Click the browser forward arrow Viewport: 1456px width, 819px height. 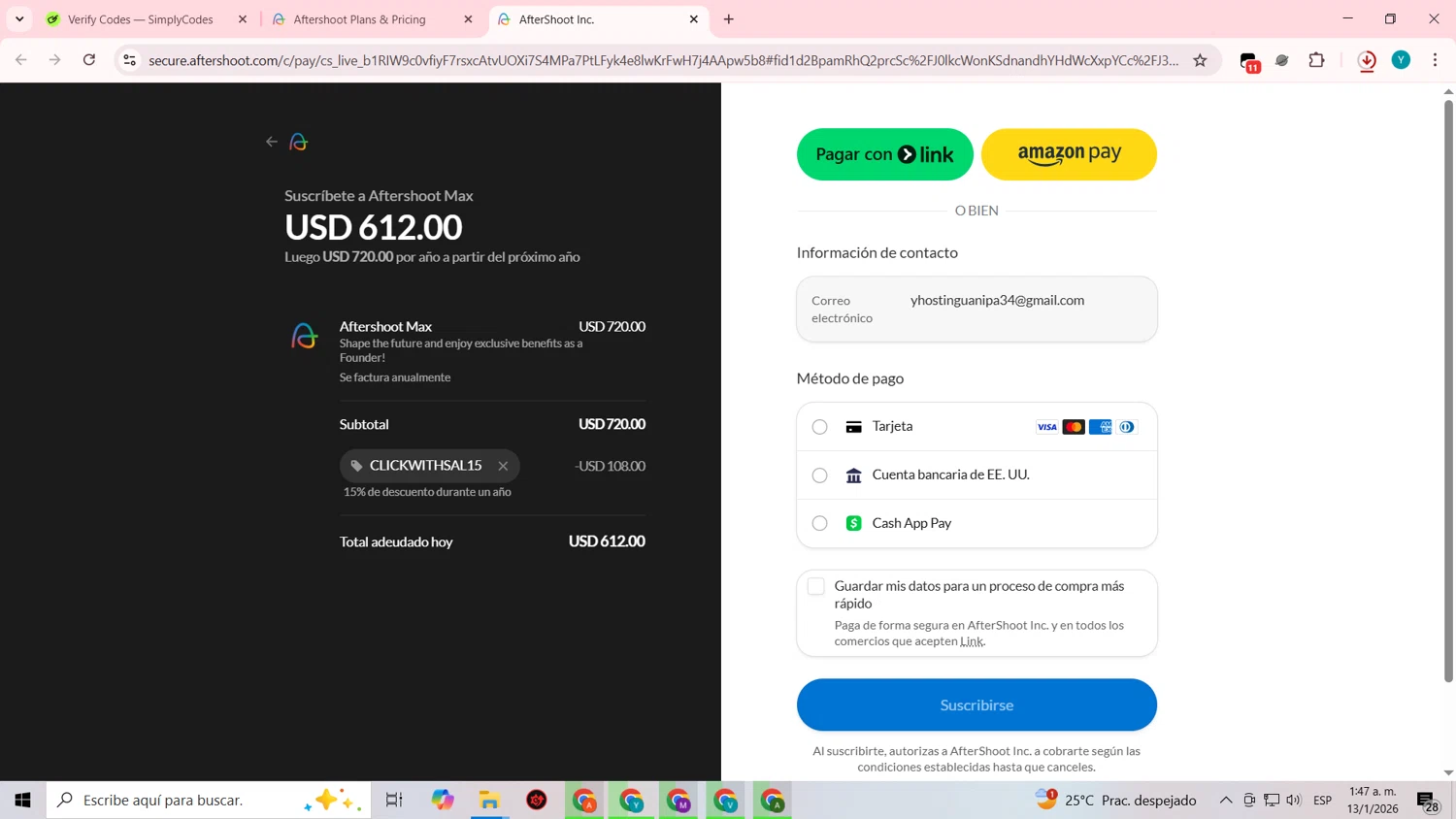point(55,60)
